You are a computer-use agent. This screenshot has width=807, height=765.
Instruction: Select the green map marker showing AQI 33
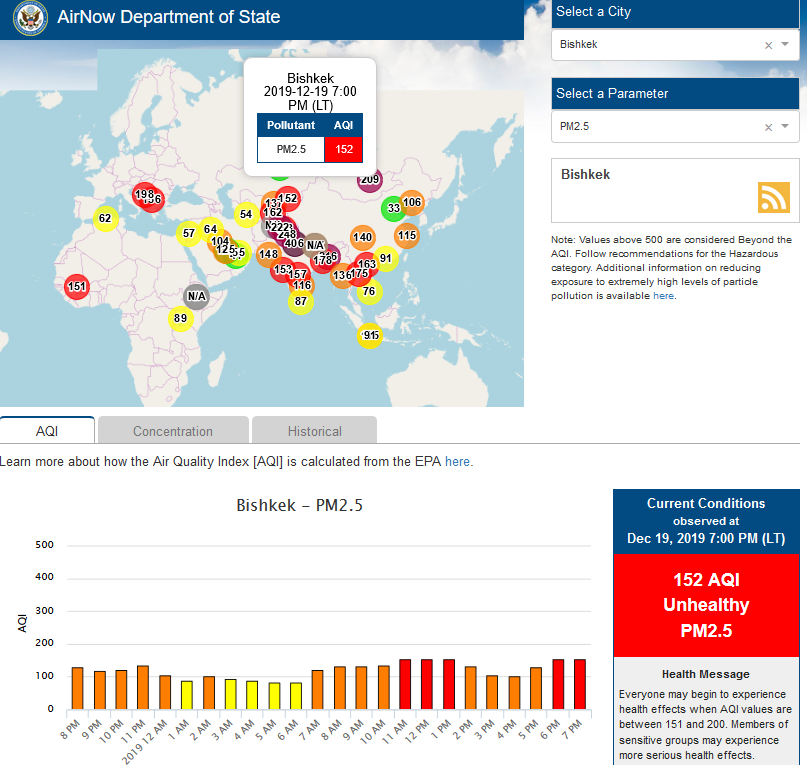pos(393,208)
